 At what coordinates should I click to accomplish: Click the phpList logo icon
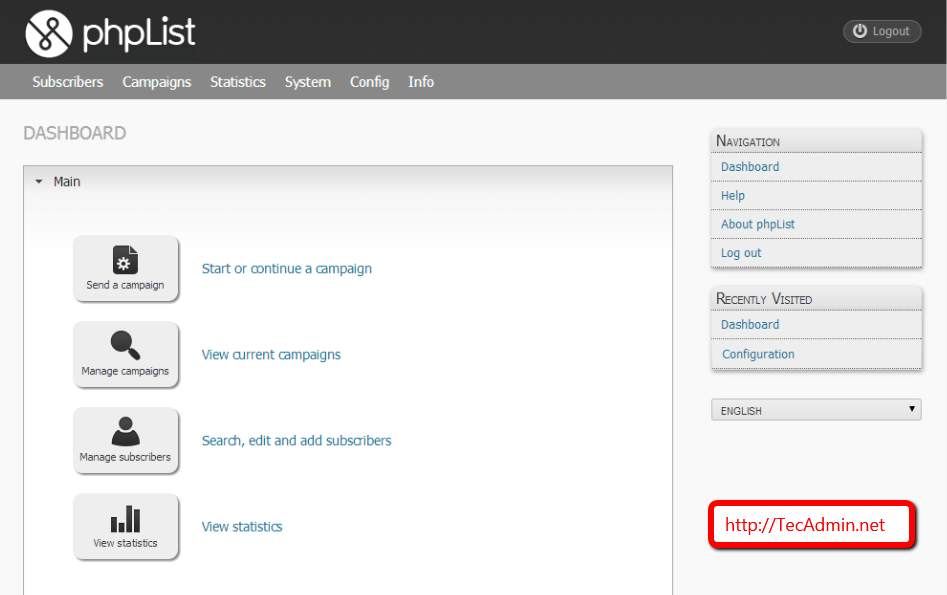tap(49, 34)
